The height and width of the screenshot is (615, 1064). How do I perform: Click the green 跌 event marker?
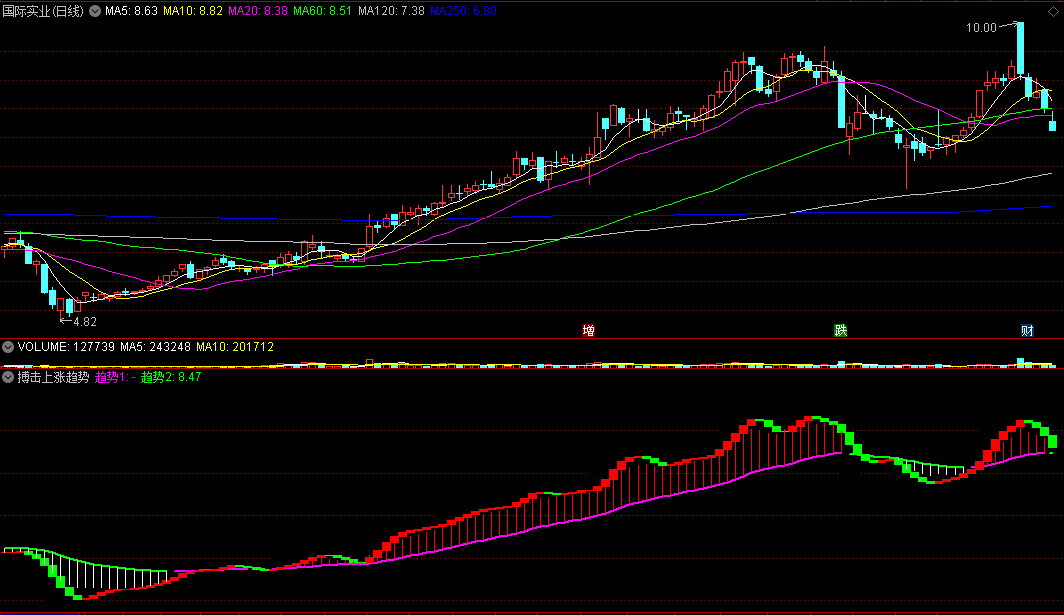[x=841, y=331]
